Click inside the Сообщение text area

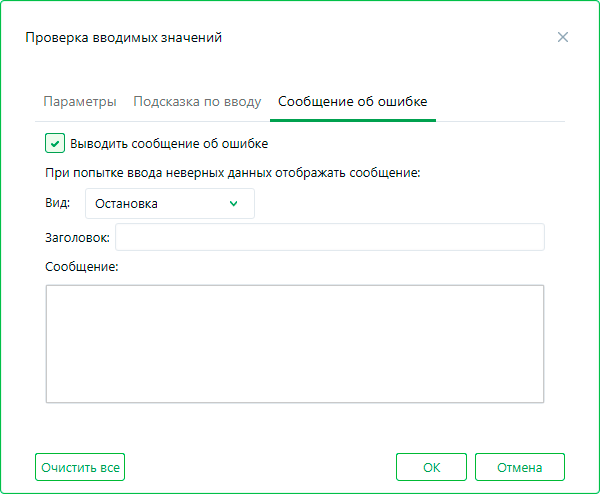(x=295, y=343)
